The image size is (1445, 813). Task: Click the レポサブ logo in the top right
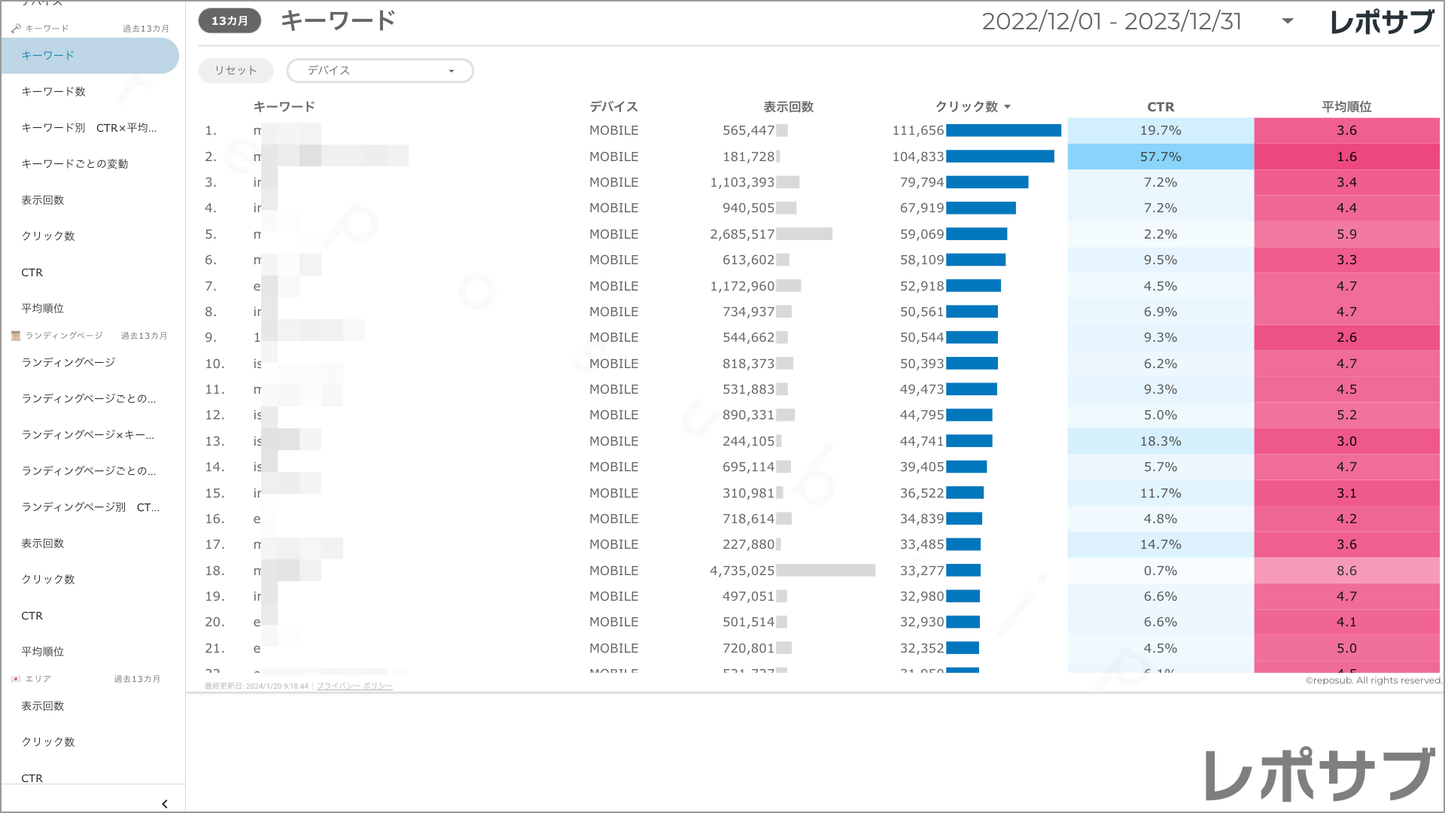1381,22
